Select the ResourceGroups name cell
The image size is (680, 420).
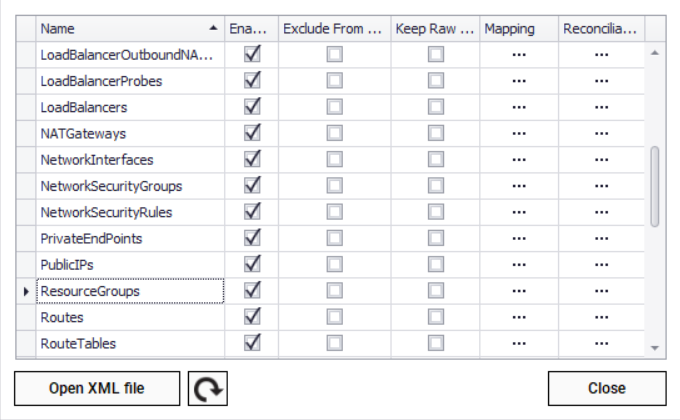pyautogui.click(x=129, y=291)
